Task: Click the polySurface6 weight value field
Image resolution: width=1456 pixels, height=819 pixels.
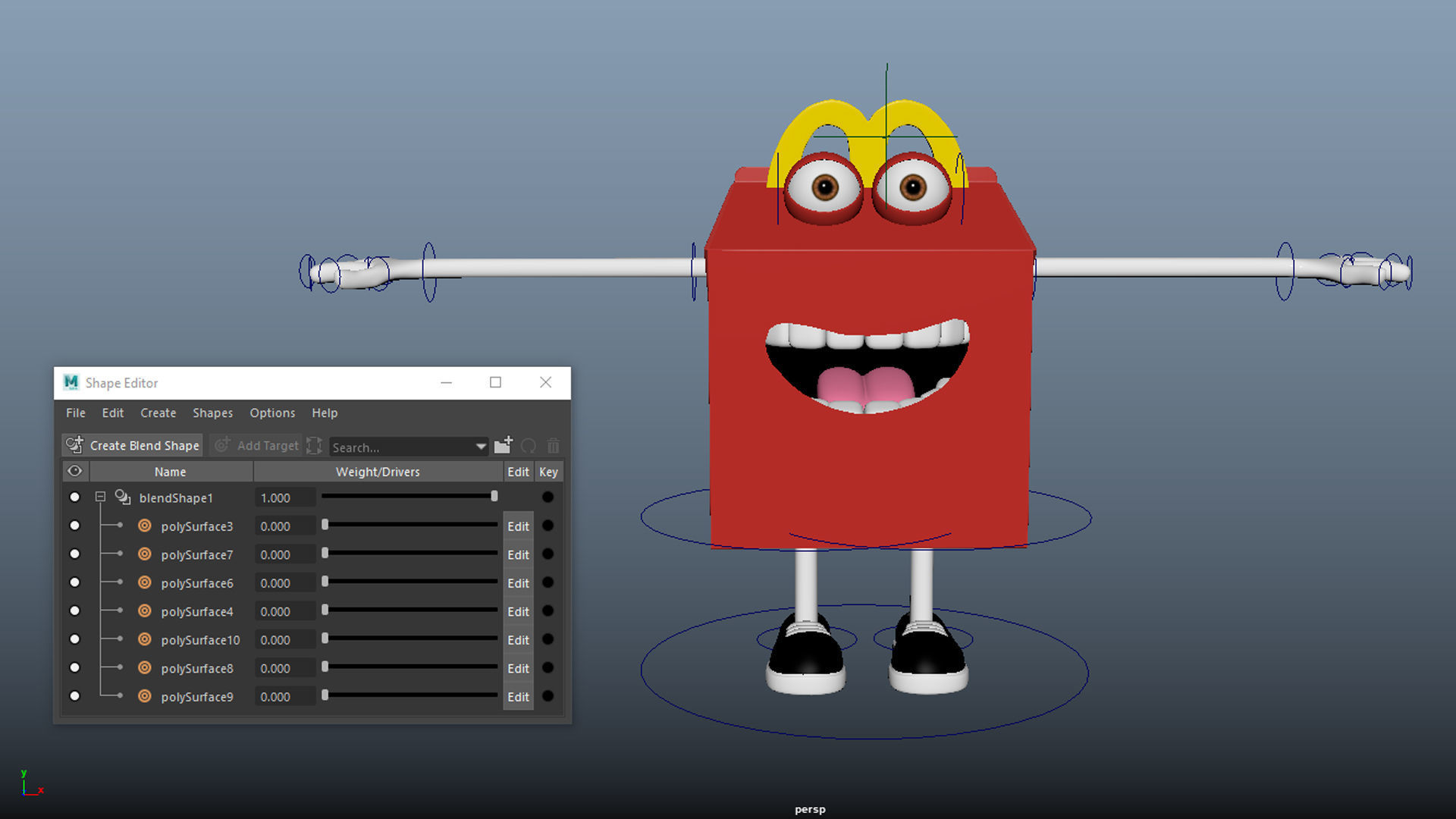Action: (x=285, y=583)
